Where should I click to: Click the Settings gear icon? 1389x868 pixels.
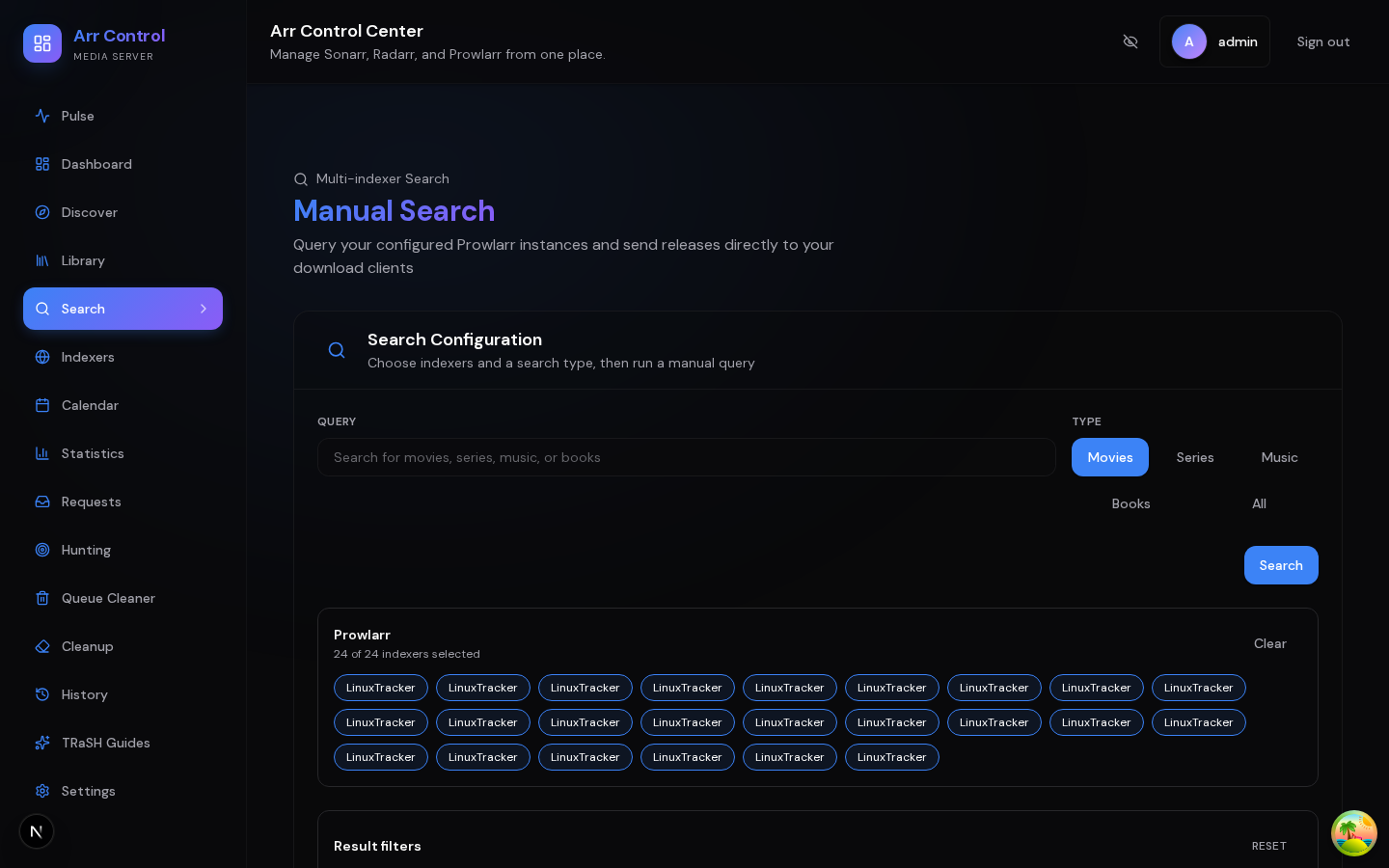point(42,791)
